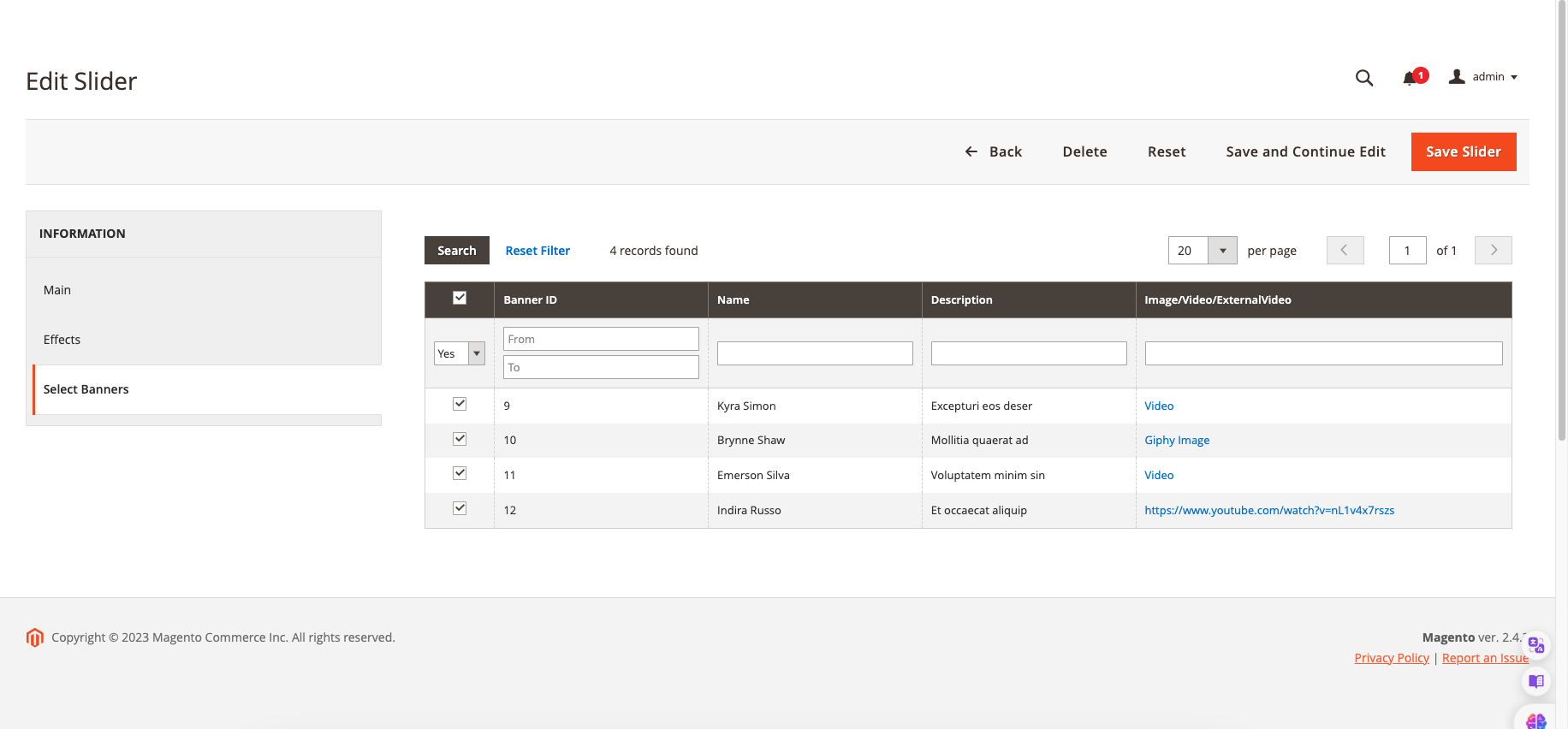Toggle the select-all header checkbox
The height and width of the screenshot is (729, 1568).
[460, 298]
